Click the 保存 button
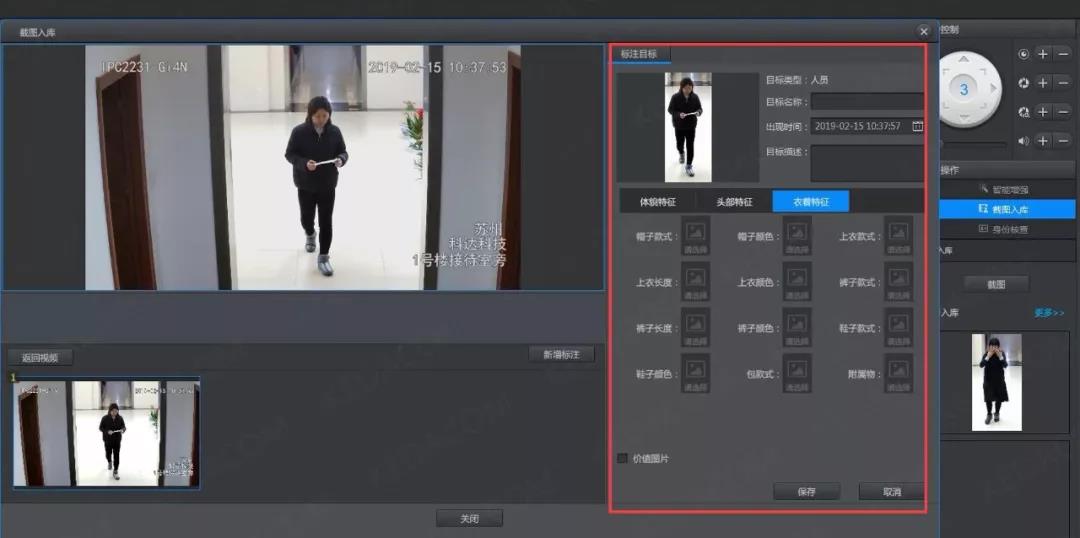 (807, 492)
